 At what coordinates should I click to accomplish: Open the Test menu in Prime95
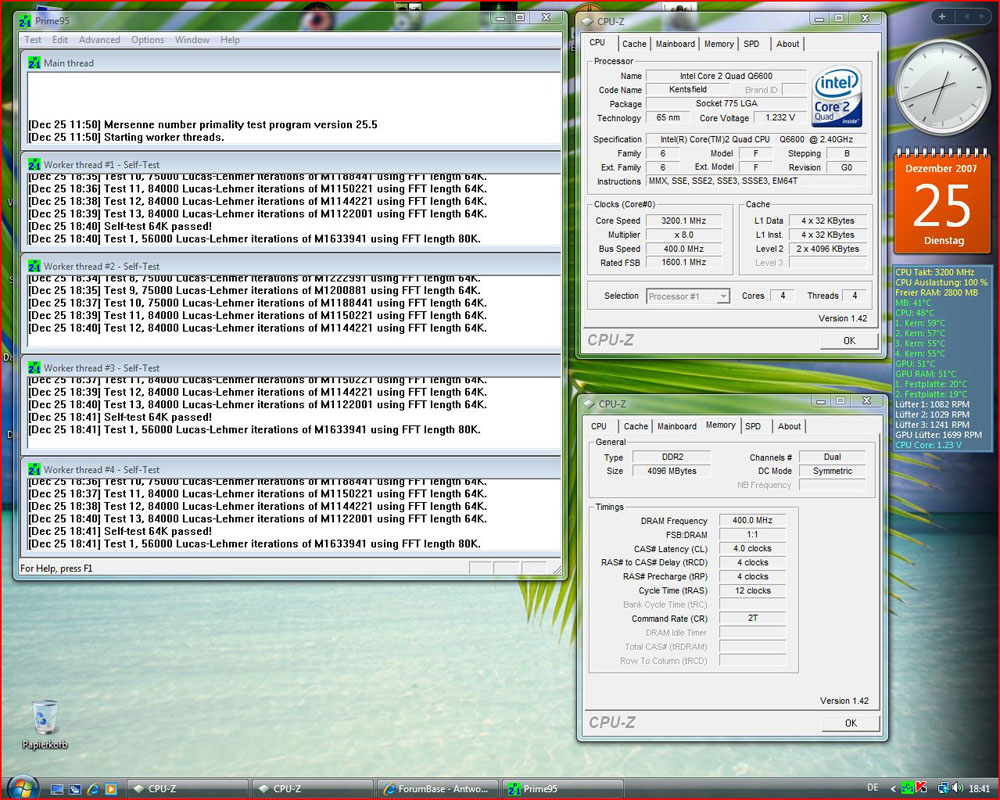pos(33,40)
